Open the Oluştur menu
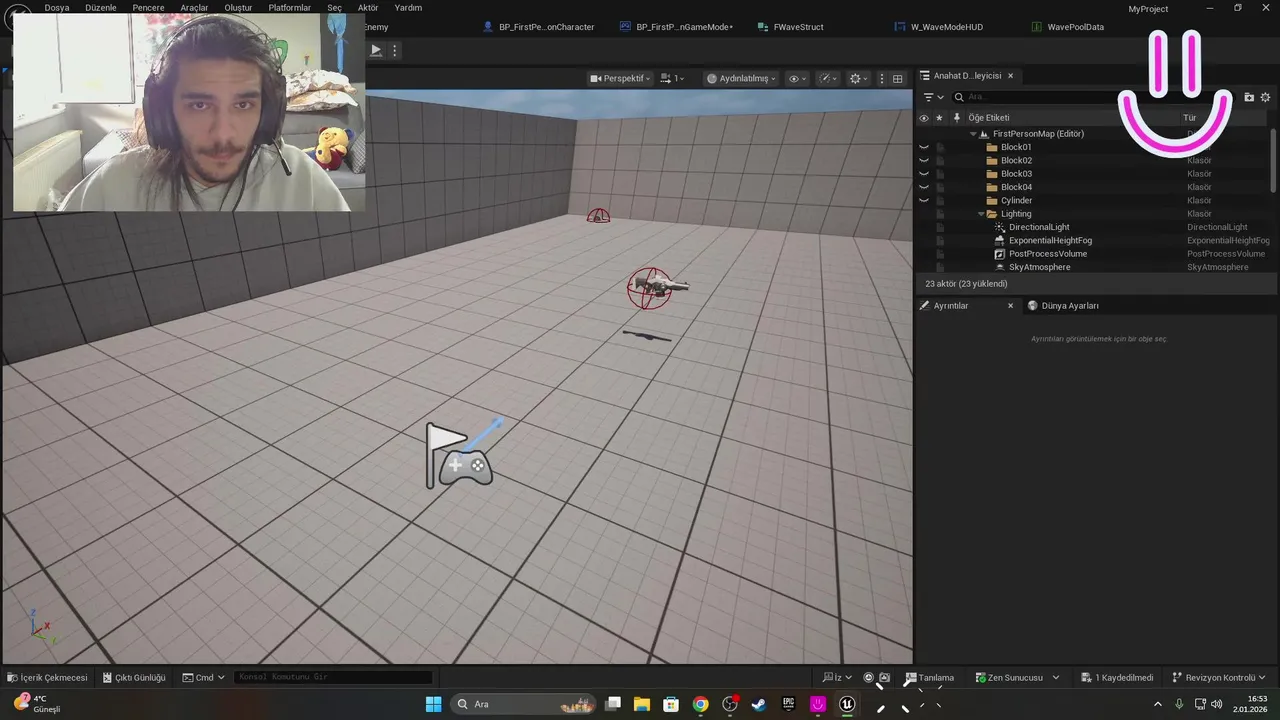 click(x=238, y=8)
